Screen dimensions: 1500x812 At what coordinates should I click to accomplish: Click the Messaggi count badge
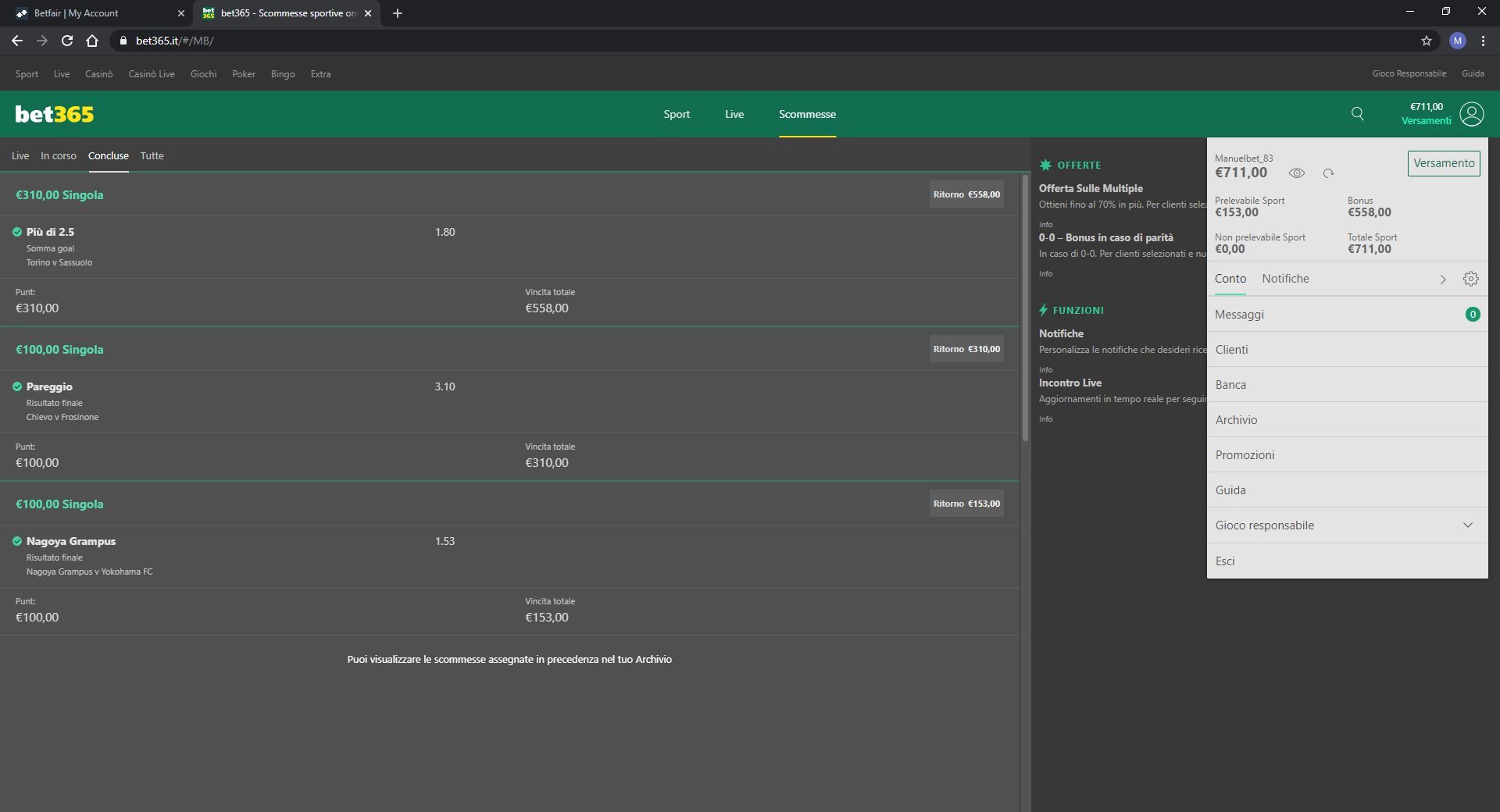coord(1473,315)
